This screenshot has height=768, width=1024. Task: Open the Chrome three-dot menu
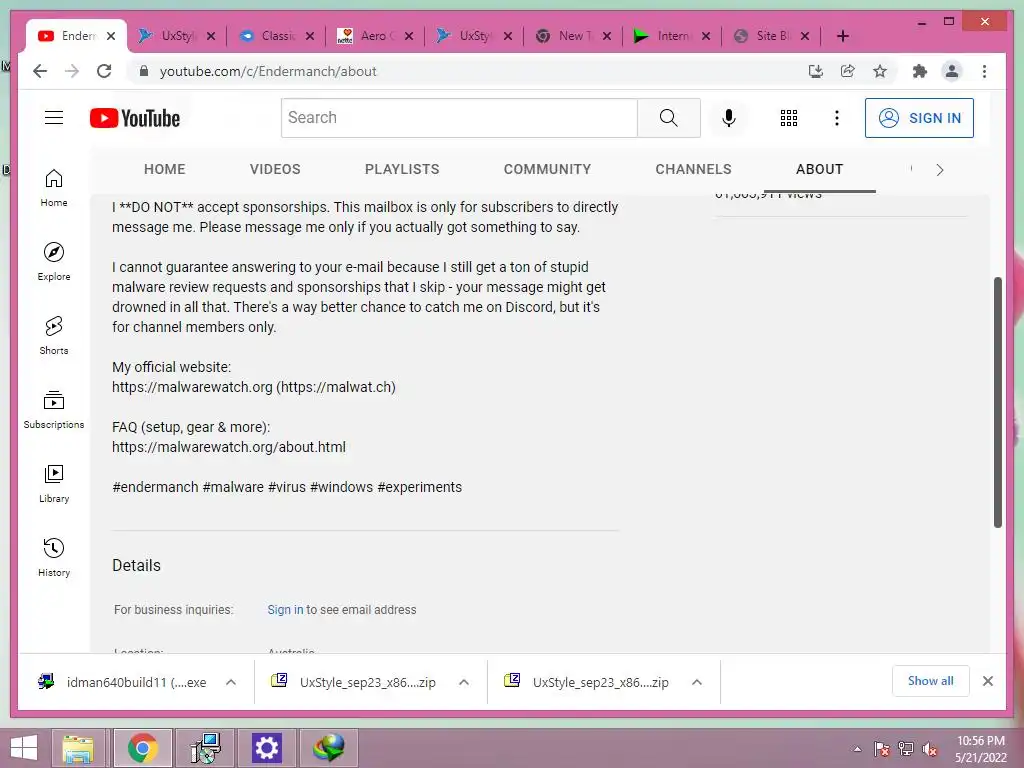pos(984,71)
